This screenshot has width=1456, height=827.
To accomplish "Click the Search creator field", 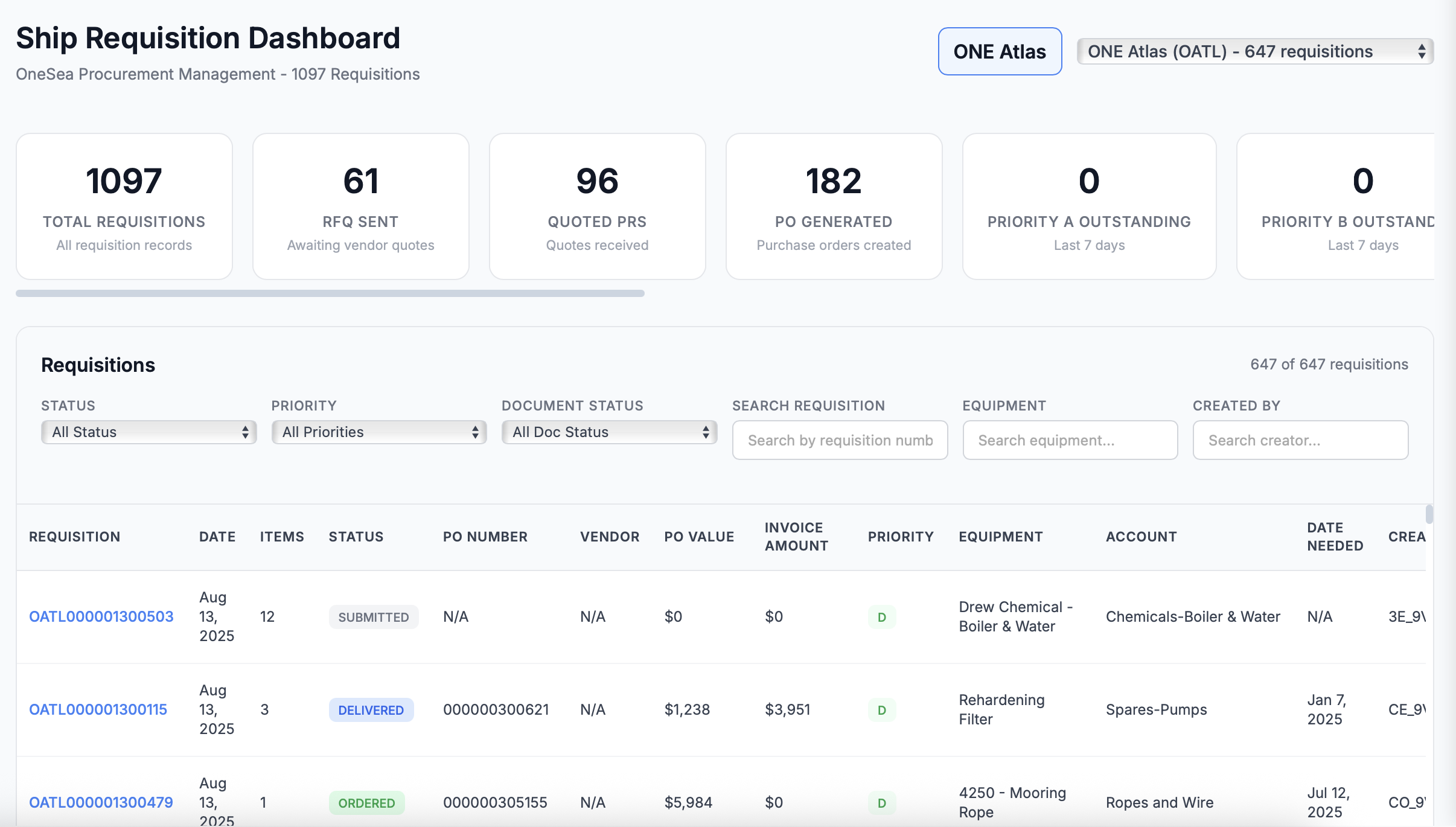I will click(x=1299, y=440).
